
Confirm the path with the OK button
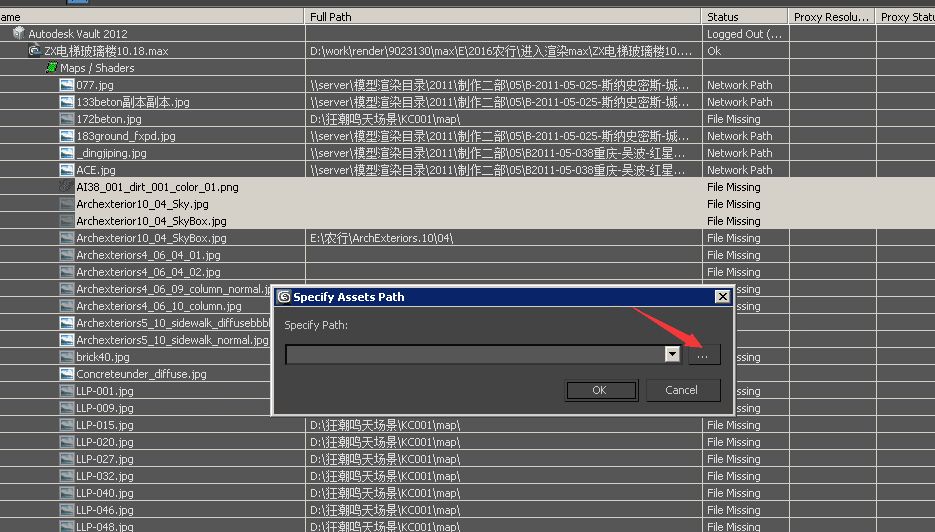tap(600, 390)
